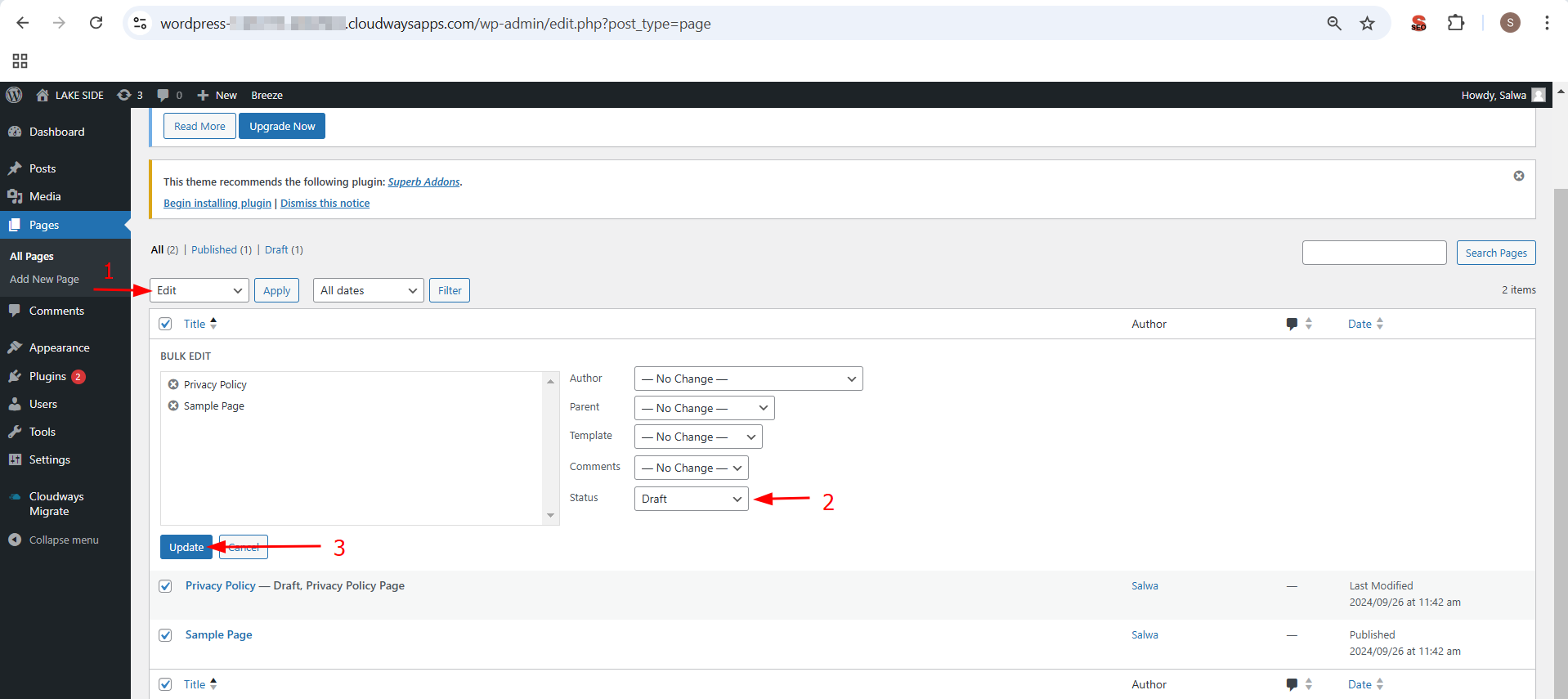The image size is (1568, 699).
Task: Click Add New Page submenu item
Action: [x=44, y=279]
